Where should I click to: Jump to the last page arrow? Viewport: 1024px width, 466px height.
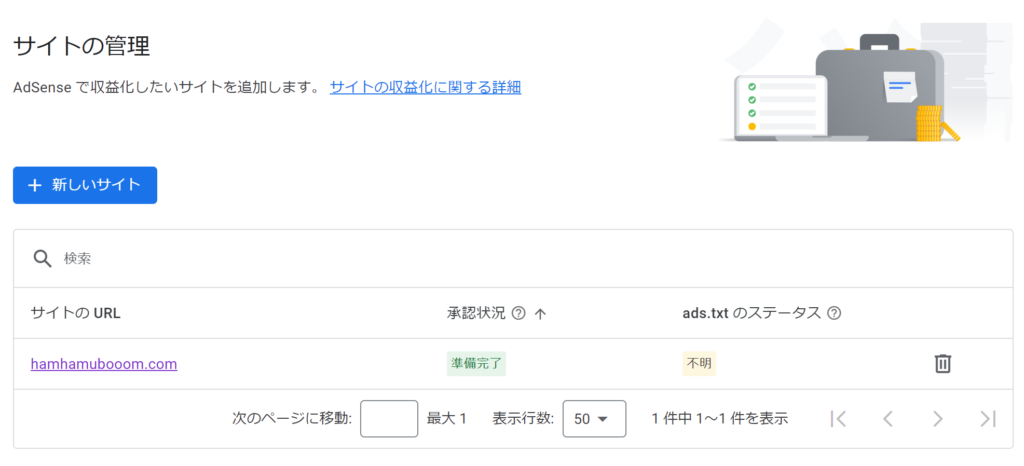[988, 419]
